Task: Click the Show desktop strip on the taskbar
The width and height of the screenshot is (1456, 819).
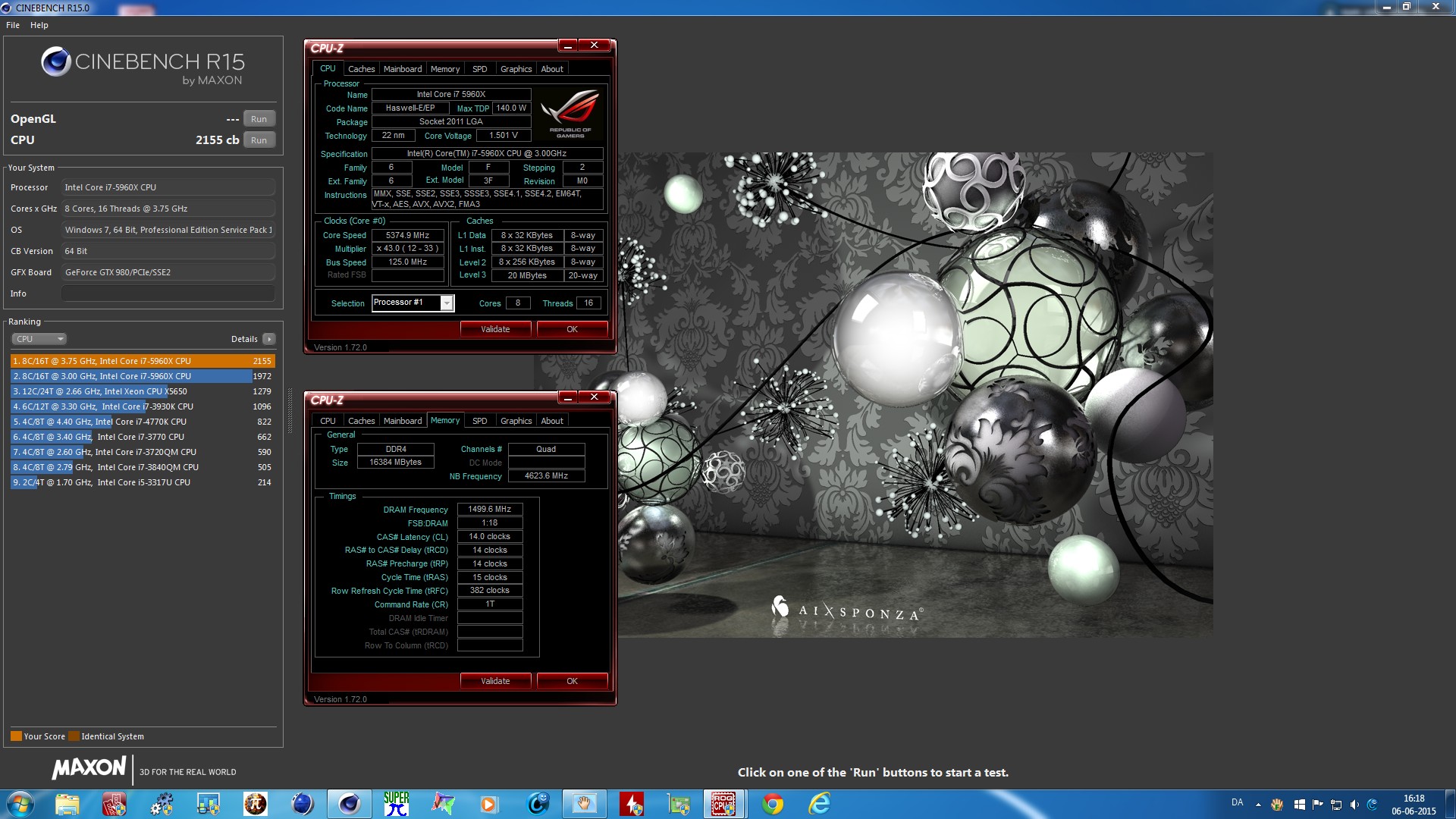Action: 1451,805
